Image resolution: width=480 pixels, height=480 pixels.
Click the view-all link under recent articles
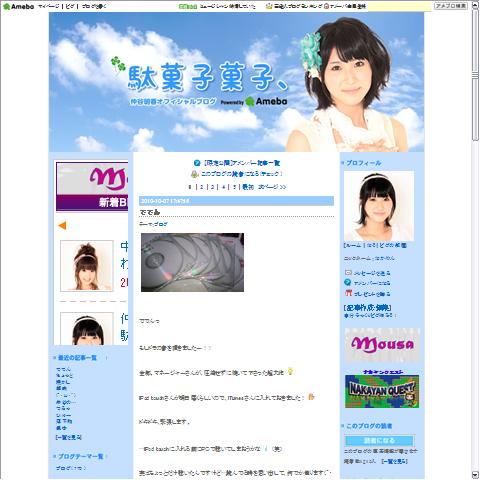(68, 437)
